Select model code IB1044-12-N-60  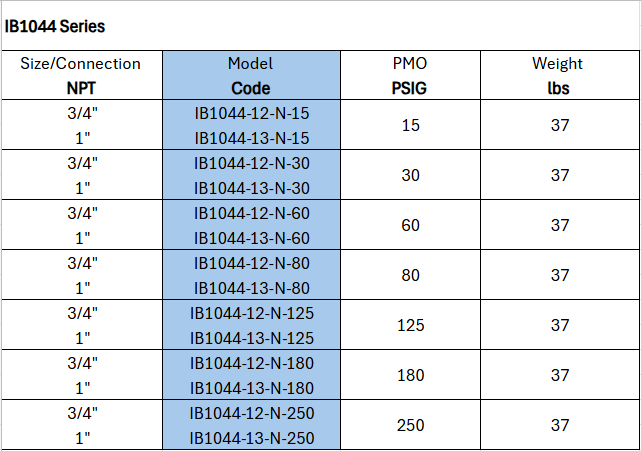(x=251, y=213)
